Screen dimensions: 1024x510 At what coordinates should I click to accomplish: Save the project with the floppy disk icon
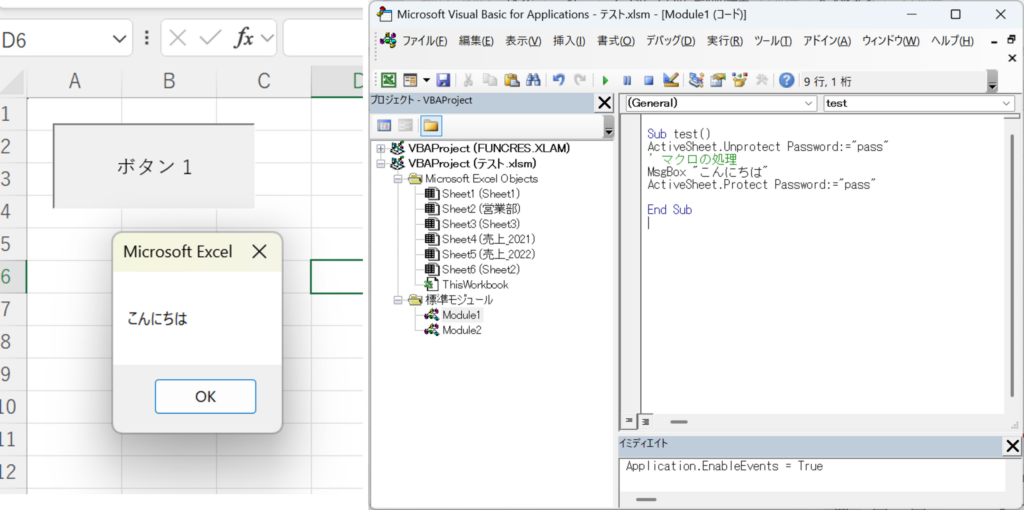tap(443, 80)
